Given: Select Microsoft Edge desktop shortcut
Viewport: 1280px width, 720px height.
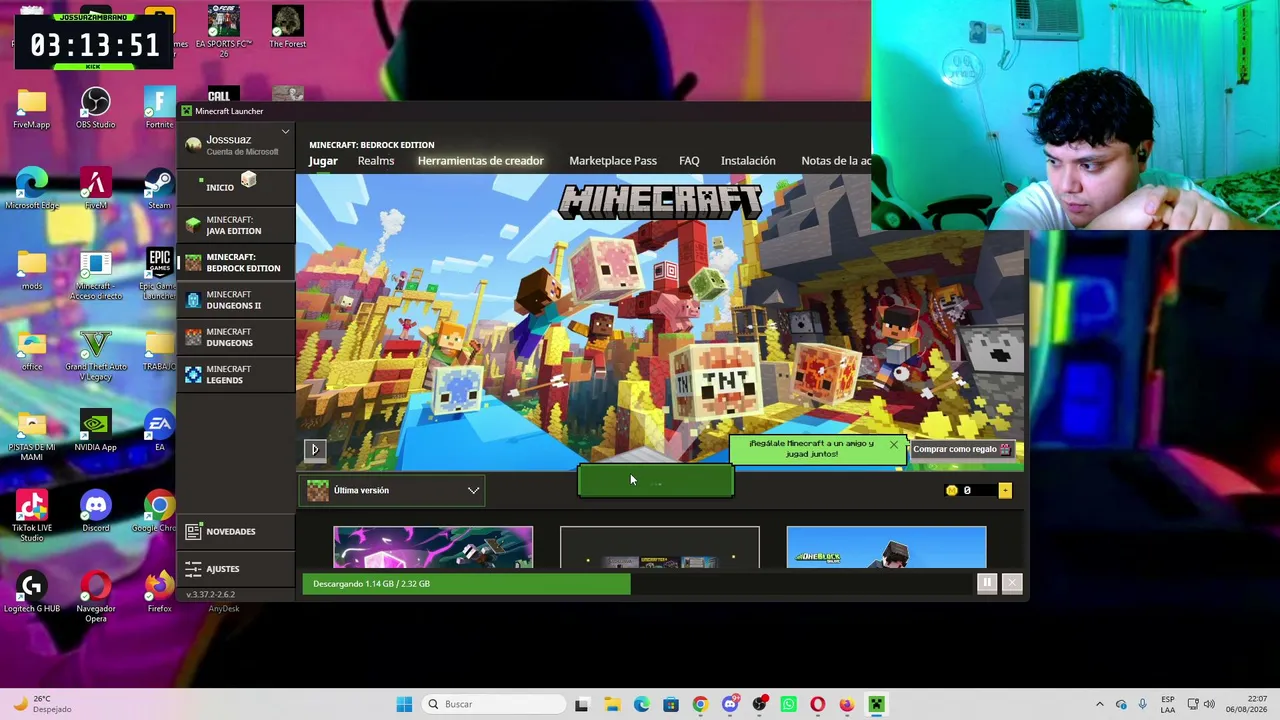Looking at the screenshot, I should point(31,190).
